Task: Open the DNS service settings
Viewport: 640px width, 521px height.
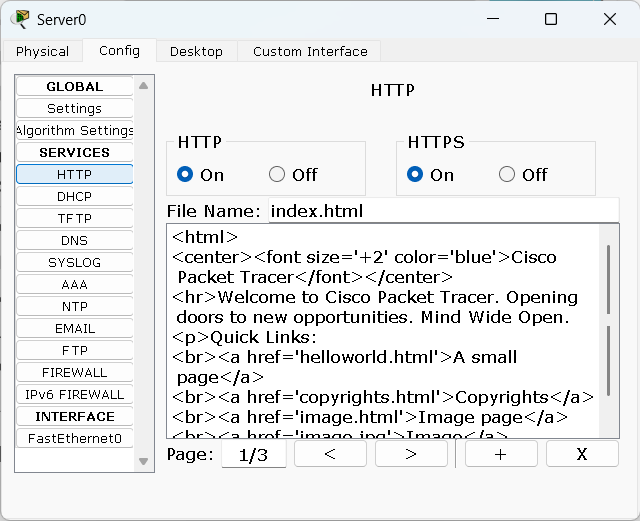Action: tap(75, 240)
